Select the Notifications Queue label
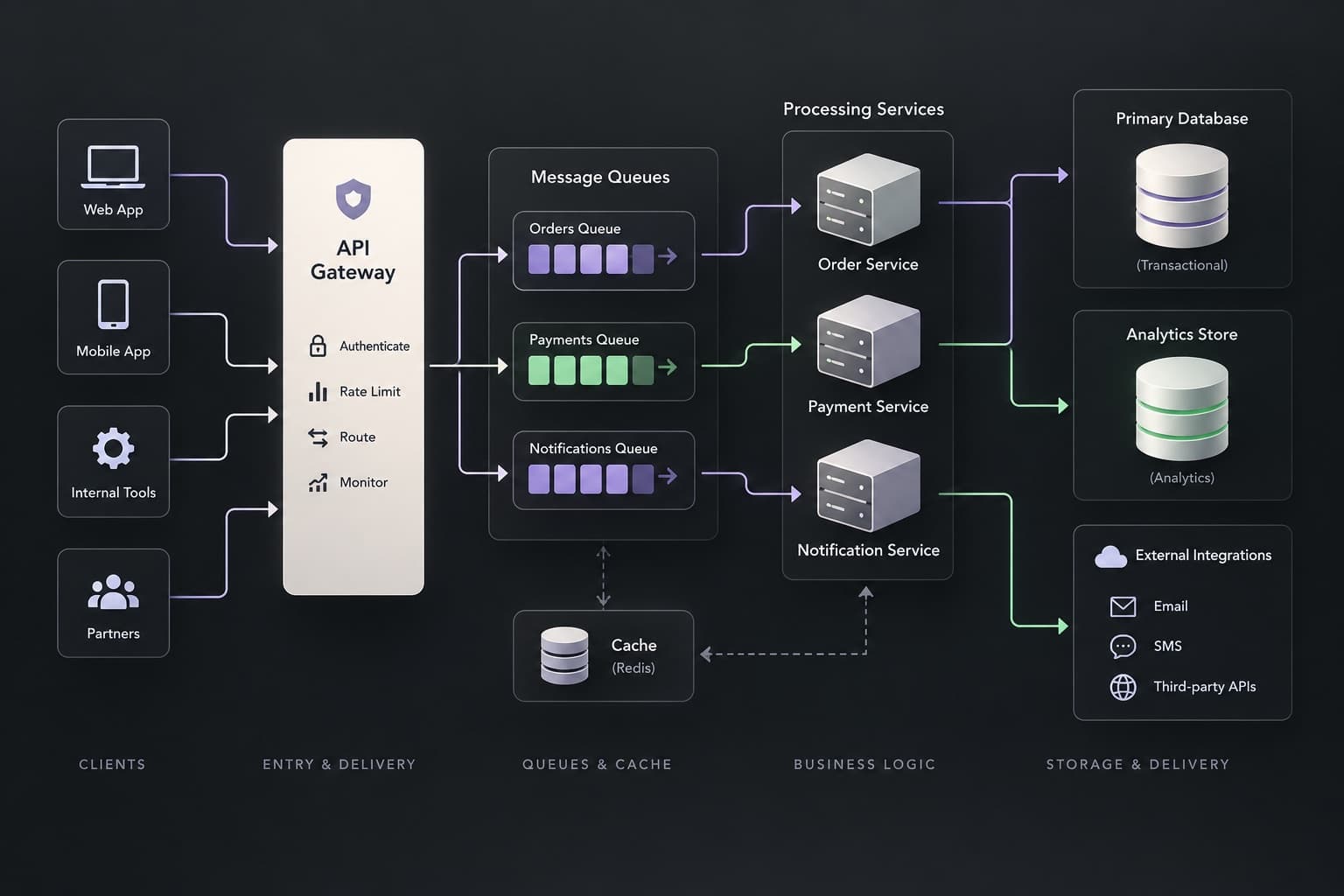 pos(593,448)
